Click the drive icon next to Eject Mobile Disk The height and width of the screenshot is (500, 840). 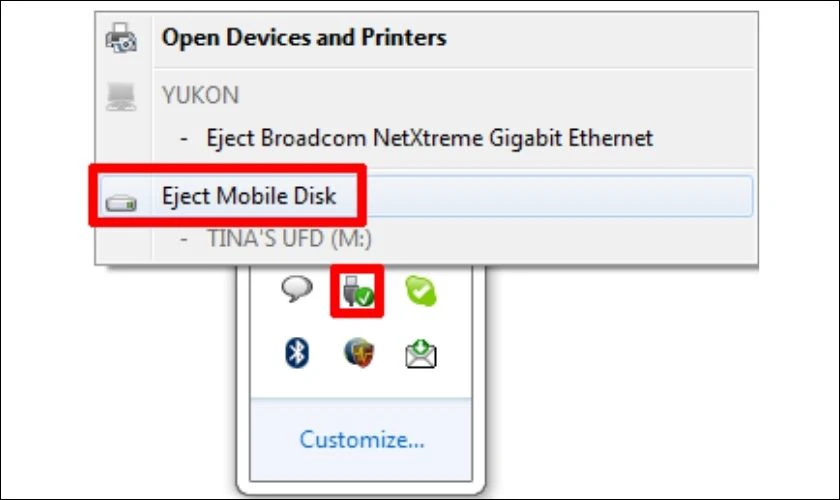[x=121, y=199]
